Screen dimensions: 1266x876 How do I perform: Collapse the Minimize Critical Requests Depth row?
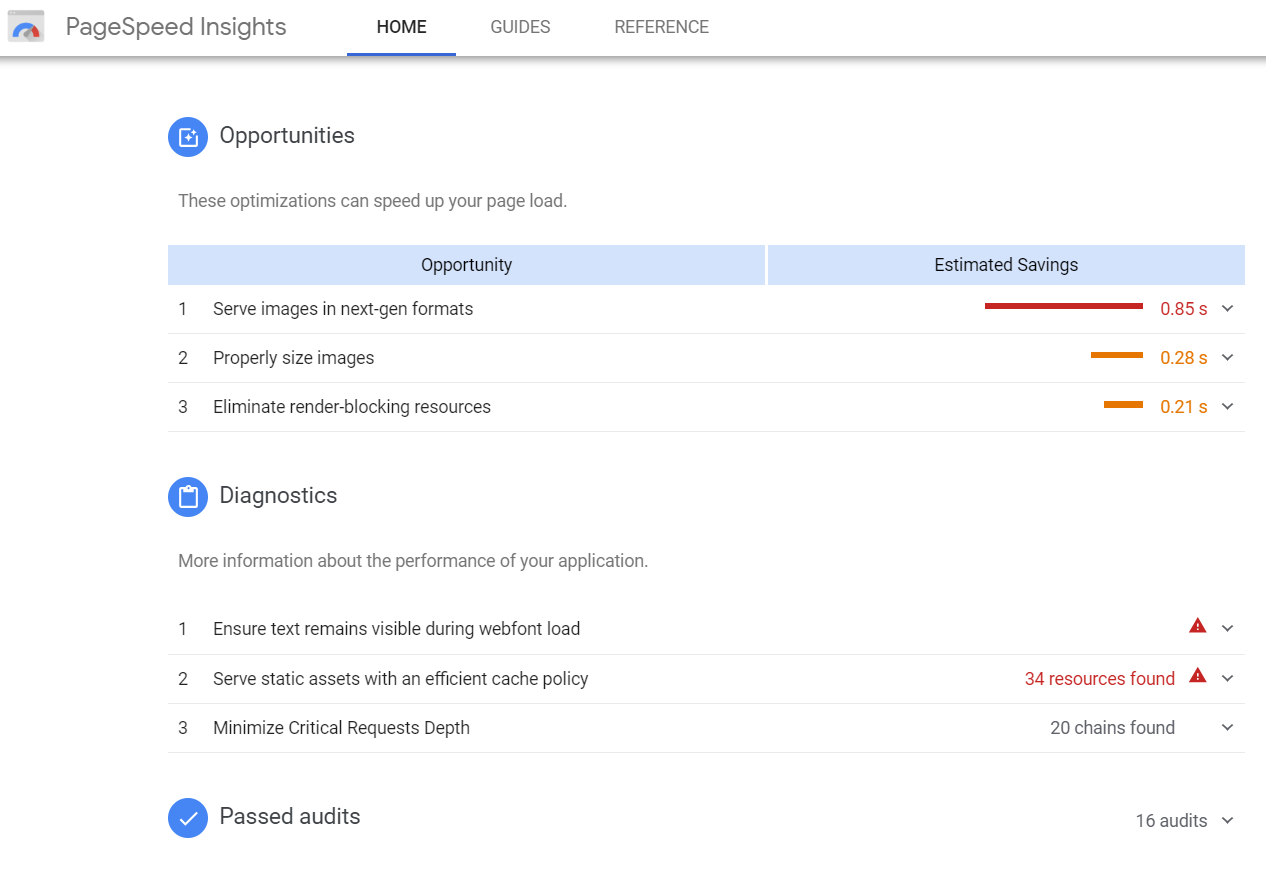pos(1228,727)
